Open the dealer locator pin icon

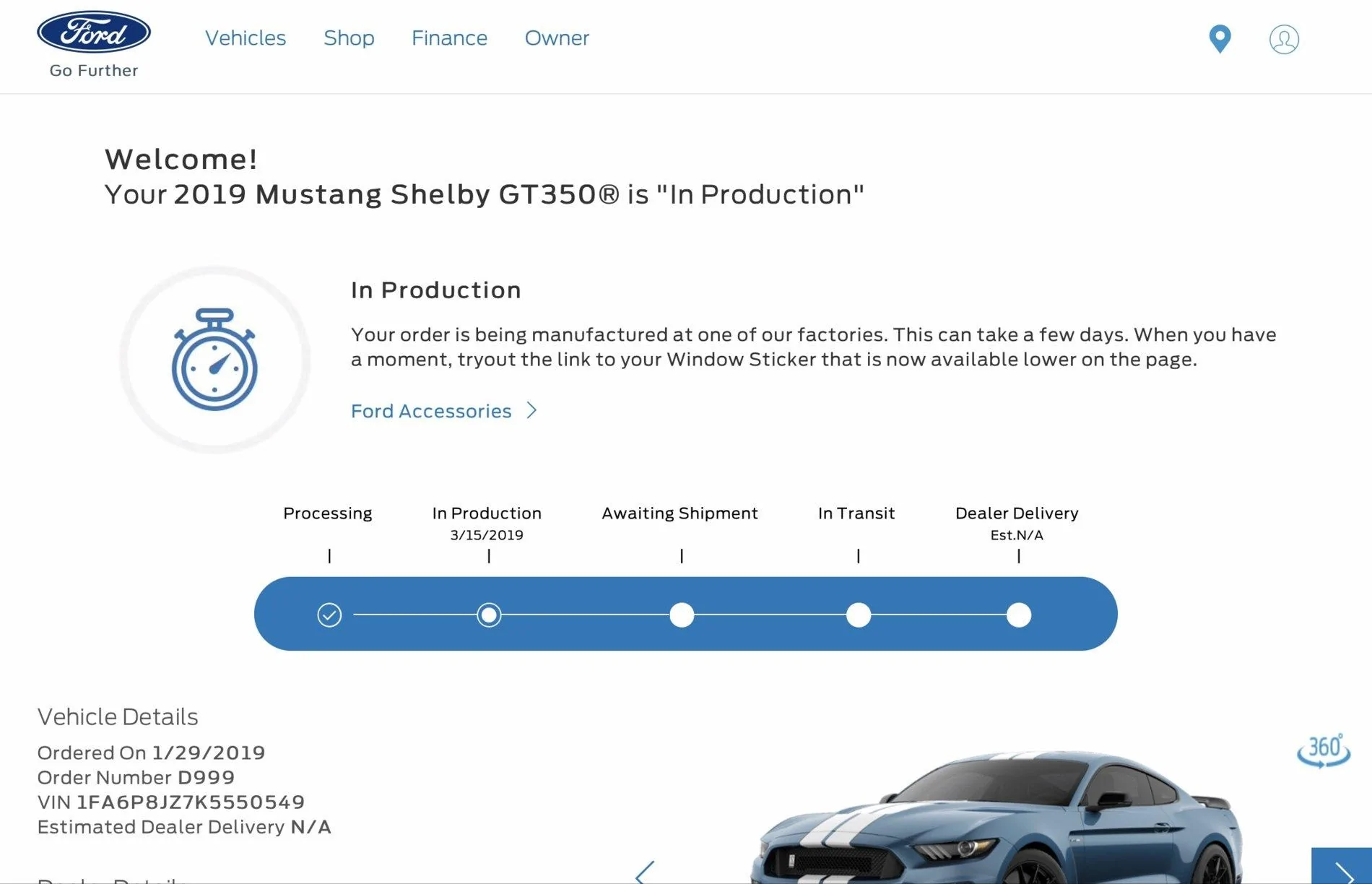pos(1220,39)
